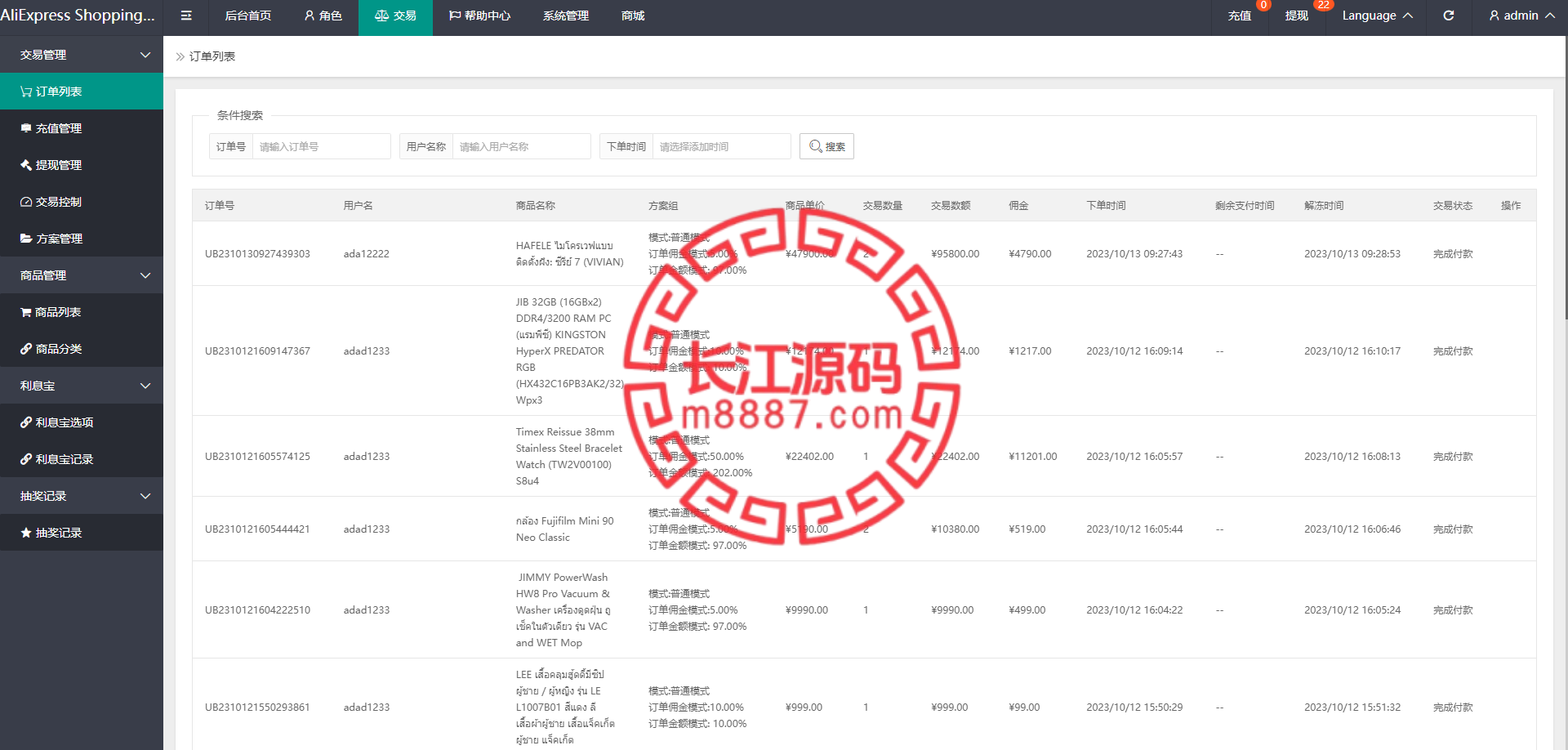The width and height of the screenshot is (1568, 750).
Task: Click the 方案管理 folder icon in sidebar
Action: 26,239
